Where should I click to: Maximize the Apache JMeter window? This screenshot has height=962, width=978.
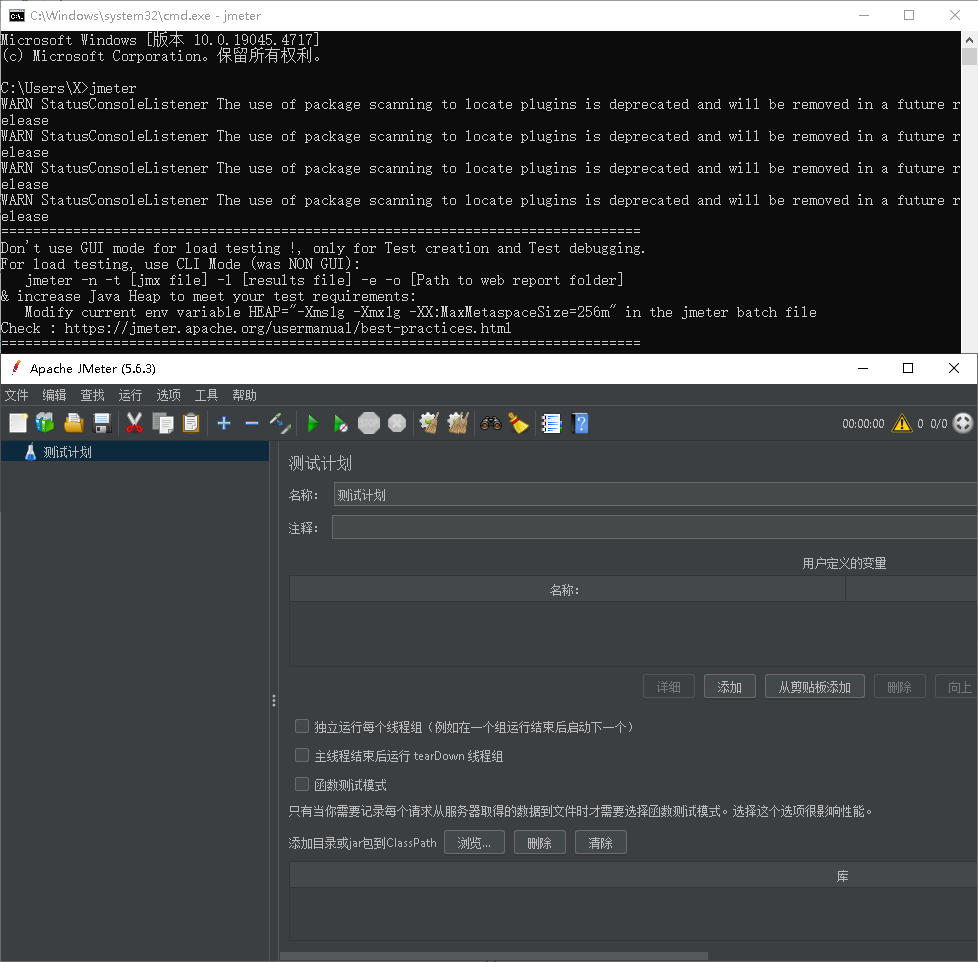[908, 368]
